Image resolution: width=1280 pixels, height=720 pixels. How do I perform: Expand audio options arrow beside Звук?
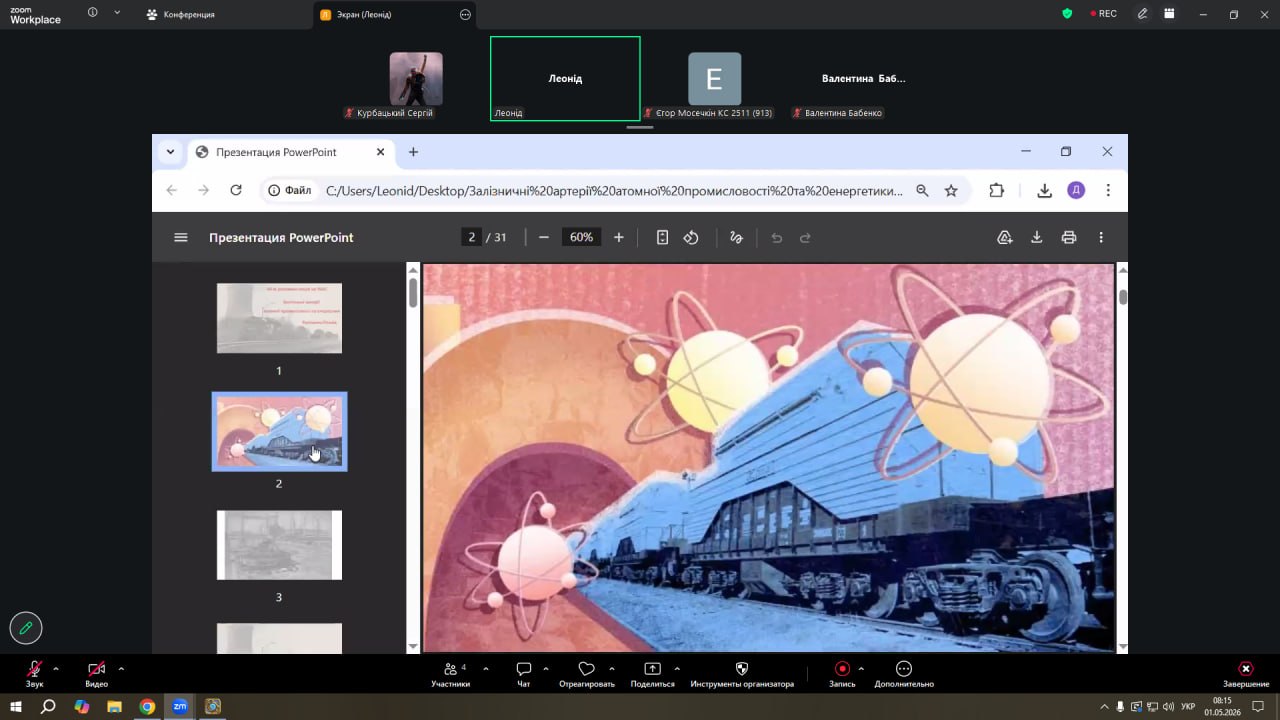(56, 668)
